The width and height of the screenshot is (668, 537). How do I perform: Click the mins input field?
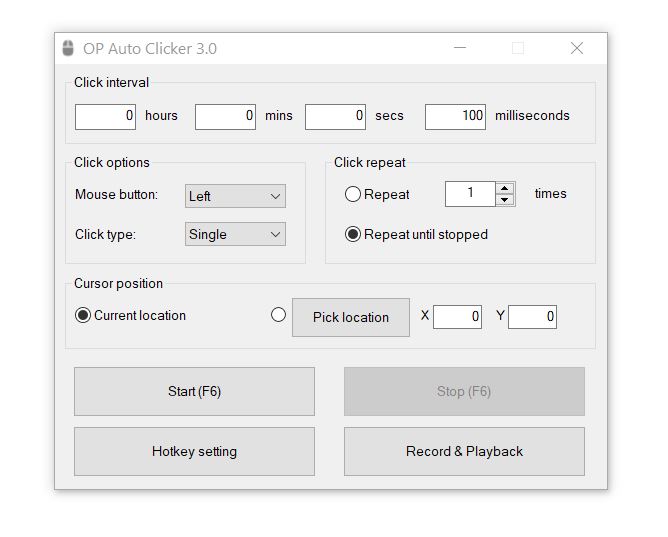[x=225, y=116]
